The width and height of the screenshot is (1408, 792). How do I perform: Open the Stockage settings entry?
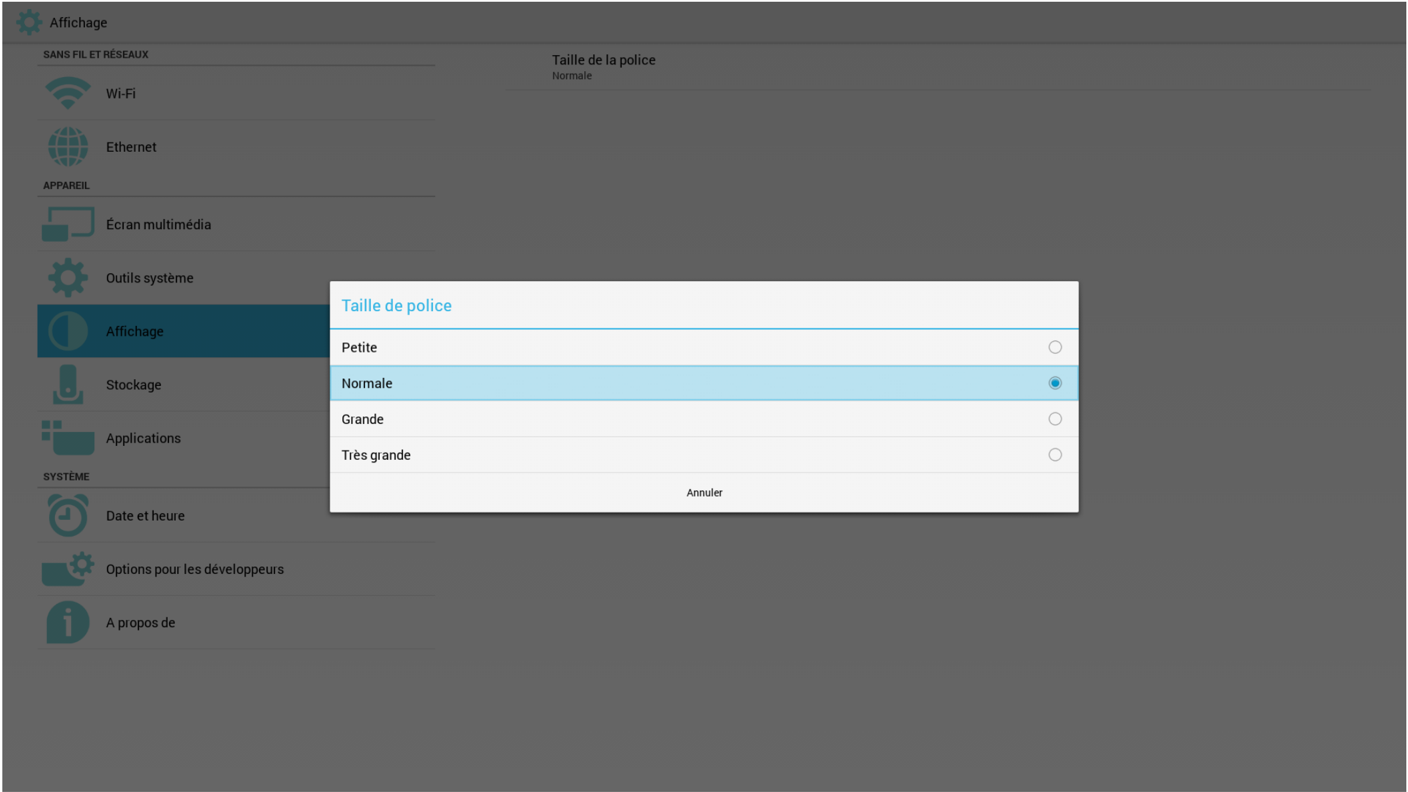tap(184, 385)
